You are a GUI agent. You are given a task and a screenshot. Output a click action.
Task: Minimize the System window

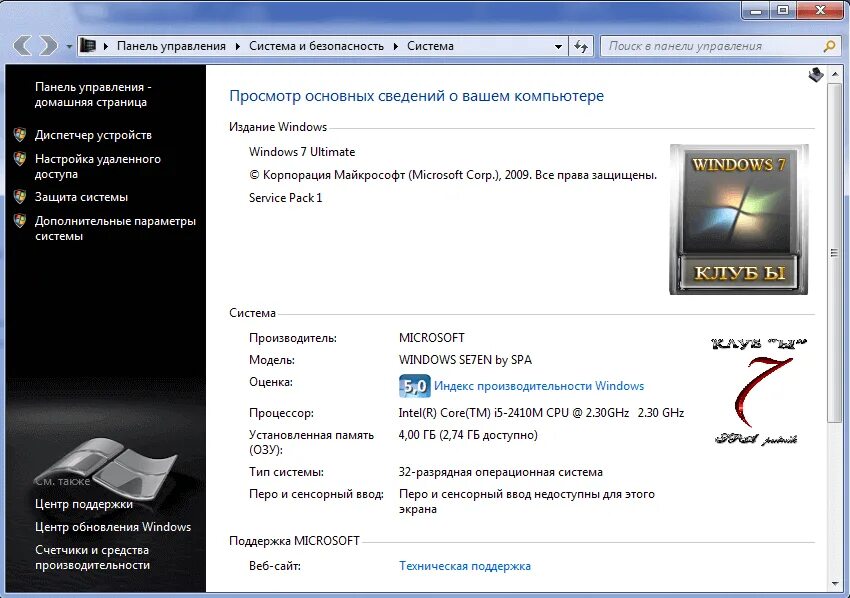756,10
